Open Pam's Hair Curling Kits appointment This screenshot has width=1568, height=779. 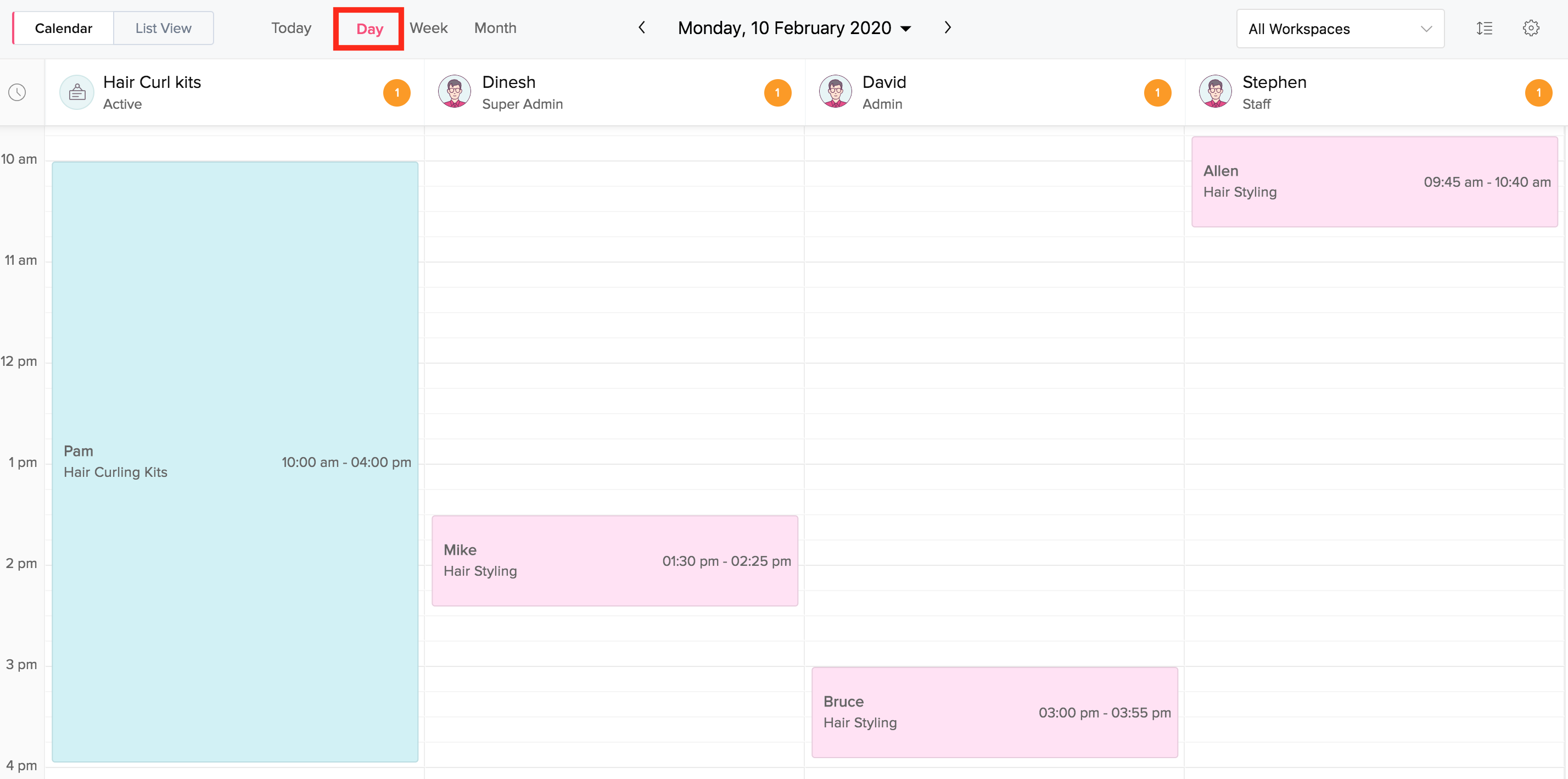[x=235, y=461]
